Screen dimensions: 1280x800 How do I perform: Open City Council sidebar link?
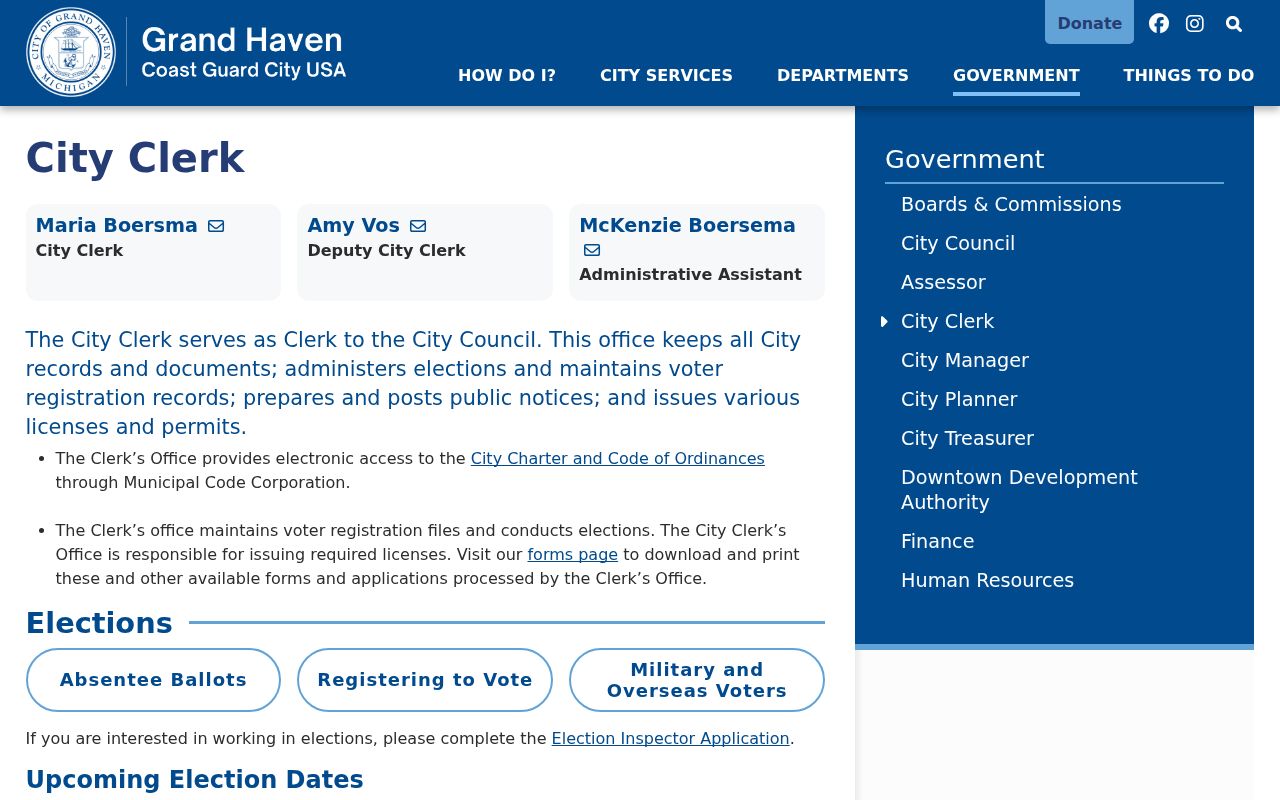pyautogui.click(x=958, y=243)
